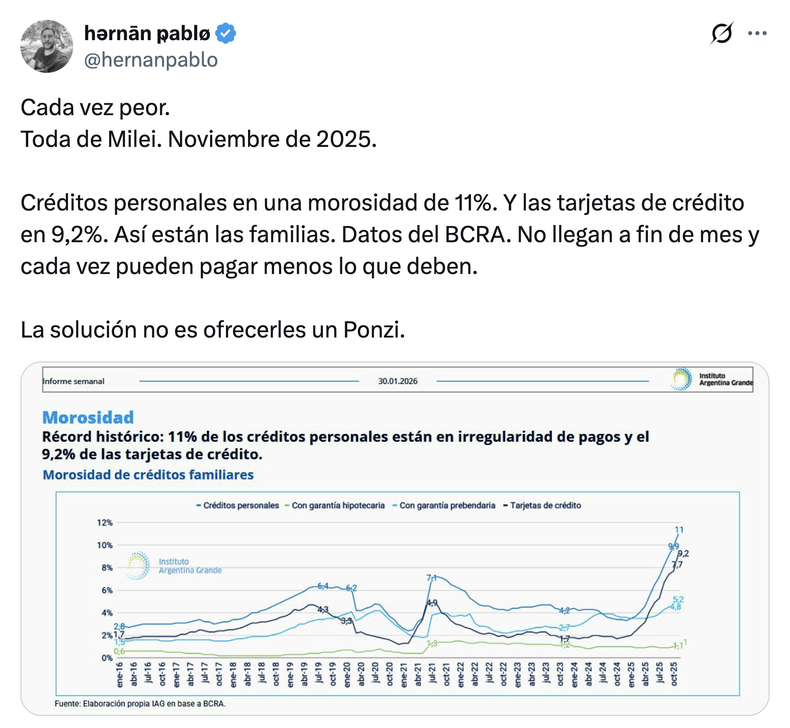790x728 pixels.
Task: Open hernanpablo's profile avatar
Action: [46, 46]
